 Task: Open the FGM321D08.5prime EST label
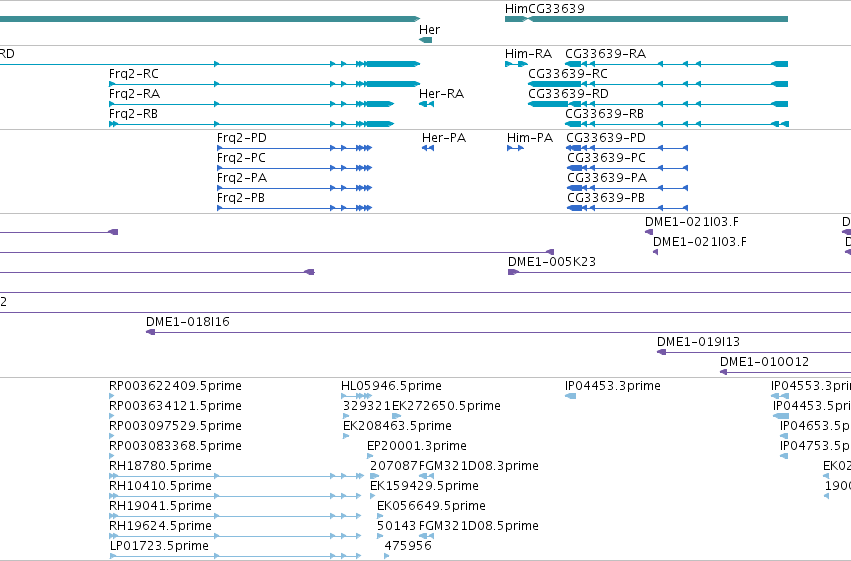479,526
